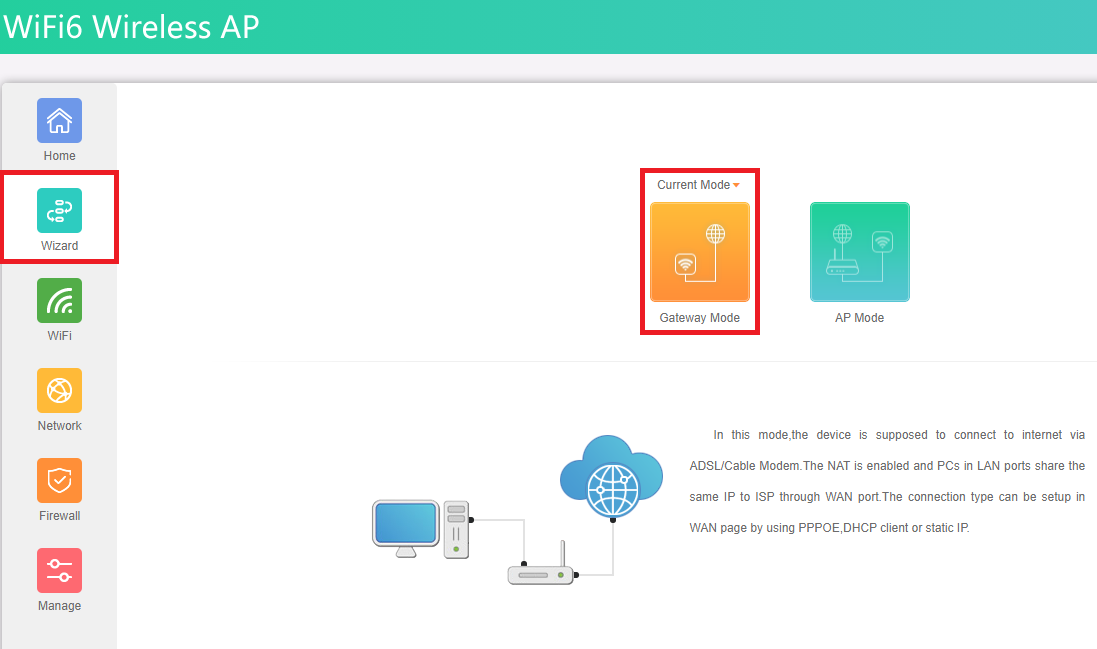Click the Home text label in sidebar
This screenshot has height=649, width=1097.
click(x=59, y=156)
